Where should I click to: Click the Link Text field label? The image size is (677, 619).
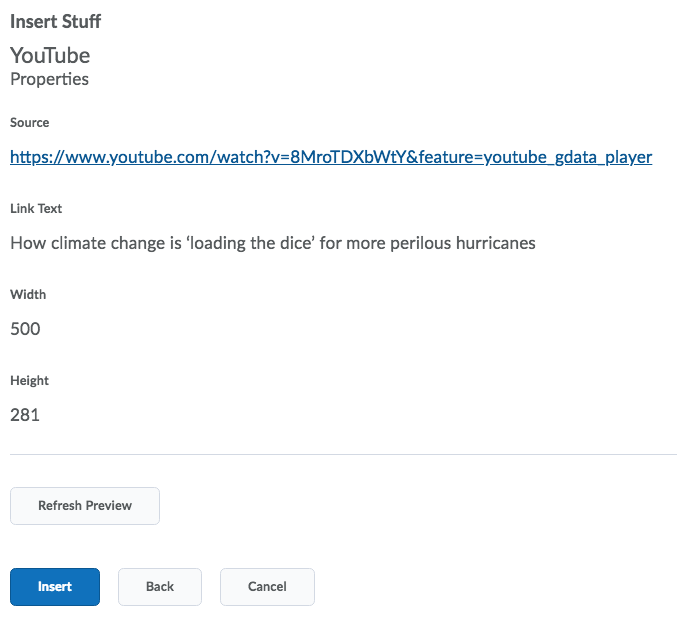coord(36,209)
